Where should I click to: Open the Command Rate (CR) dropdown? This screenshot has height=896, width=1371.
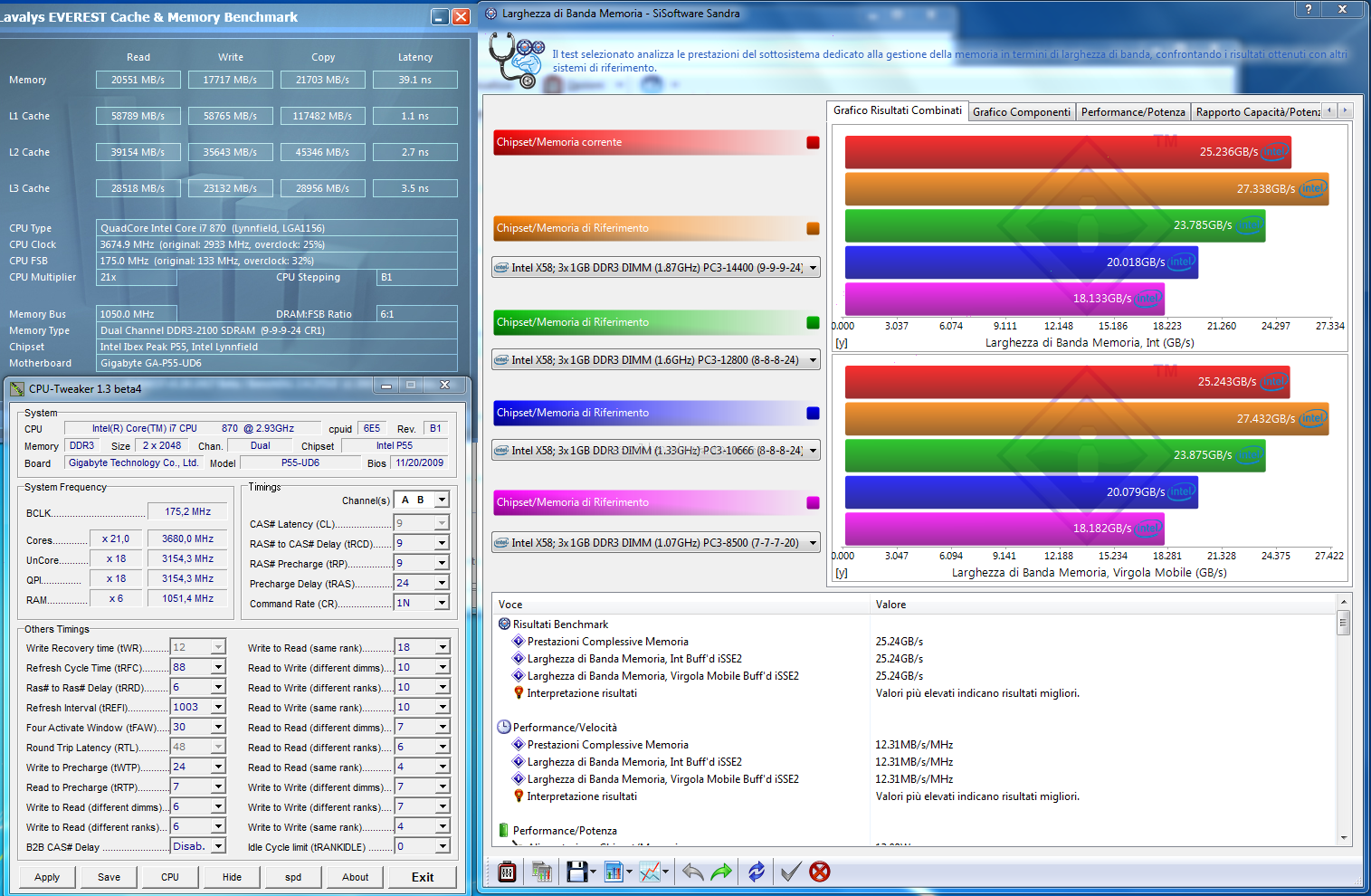(x=442, y=603)
